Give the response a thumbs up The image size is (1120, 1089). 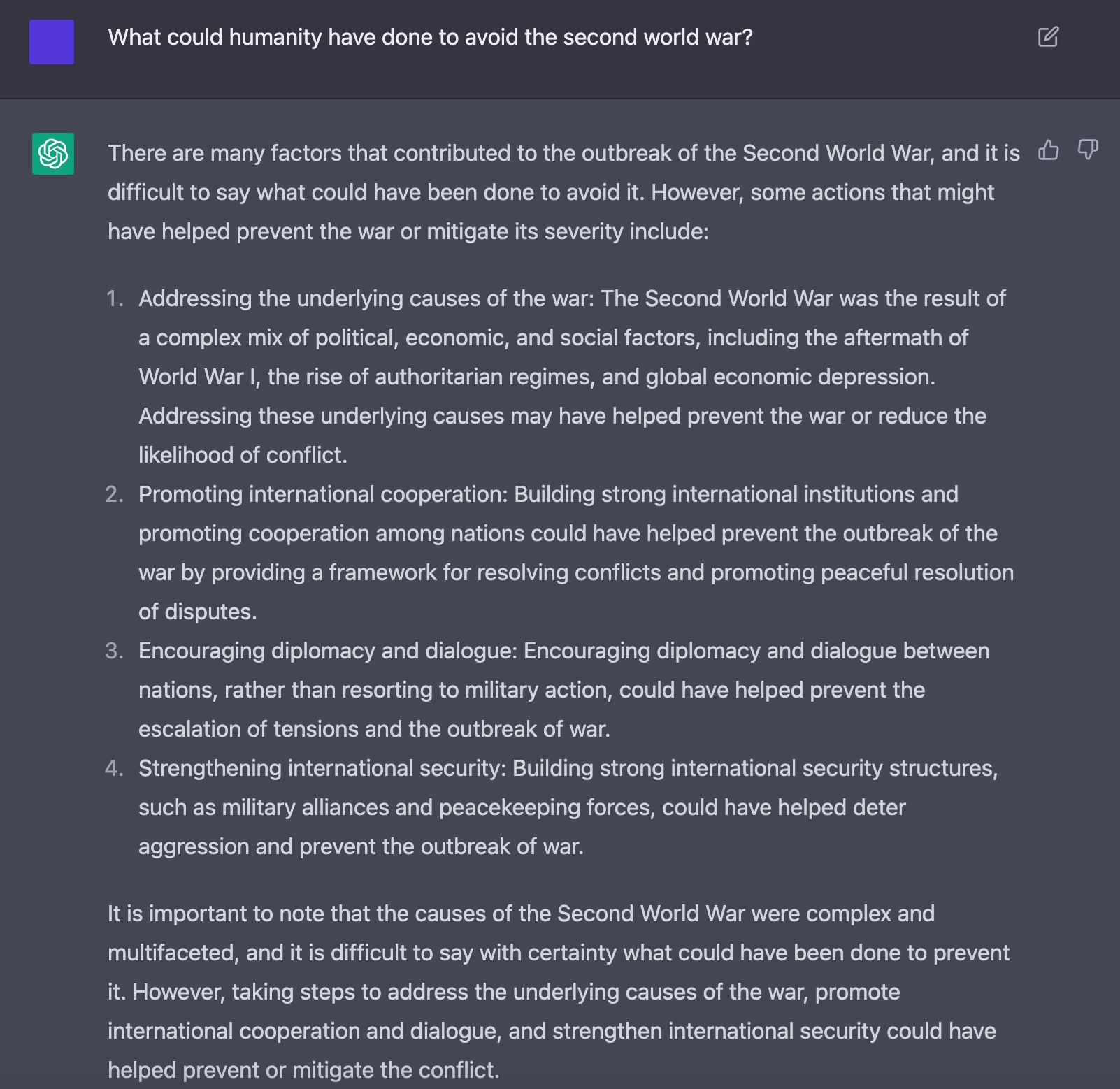[x=1048, y=150]
